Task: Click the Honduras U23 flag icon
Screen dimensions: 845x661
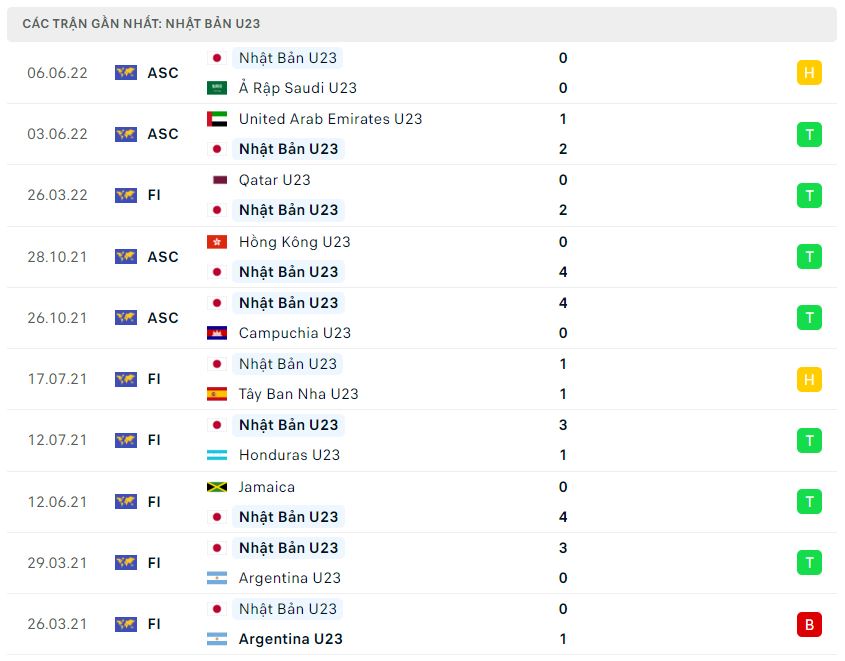Action: coord(217,455)
